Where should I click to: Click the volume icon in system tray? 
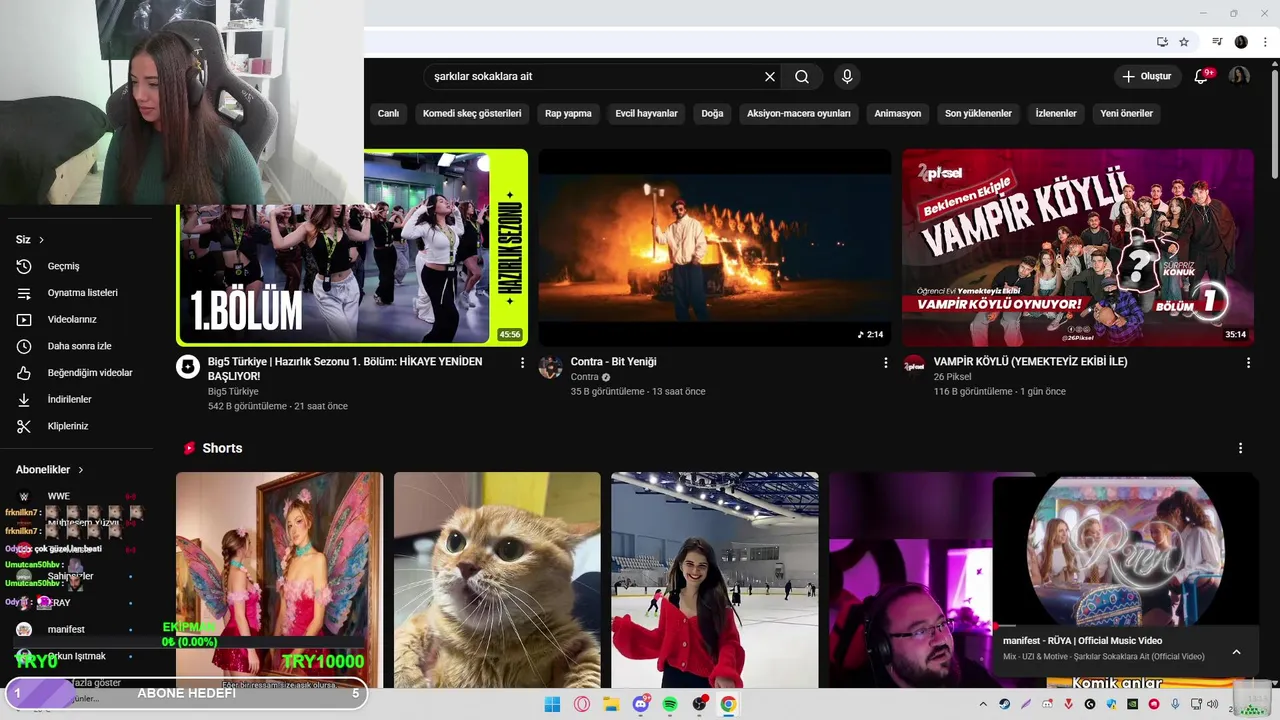coord(1212,704)
